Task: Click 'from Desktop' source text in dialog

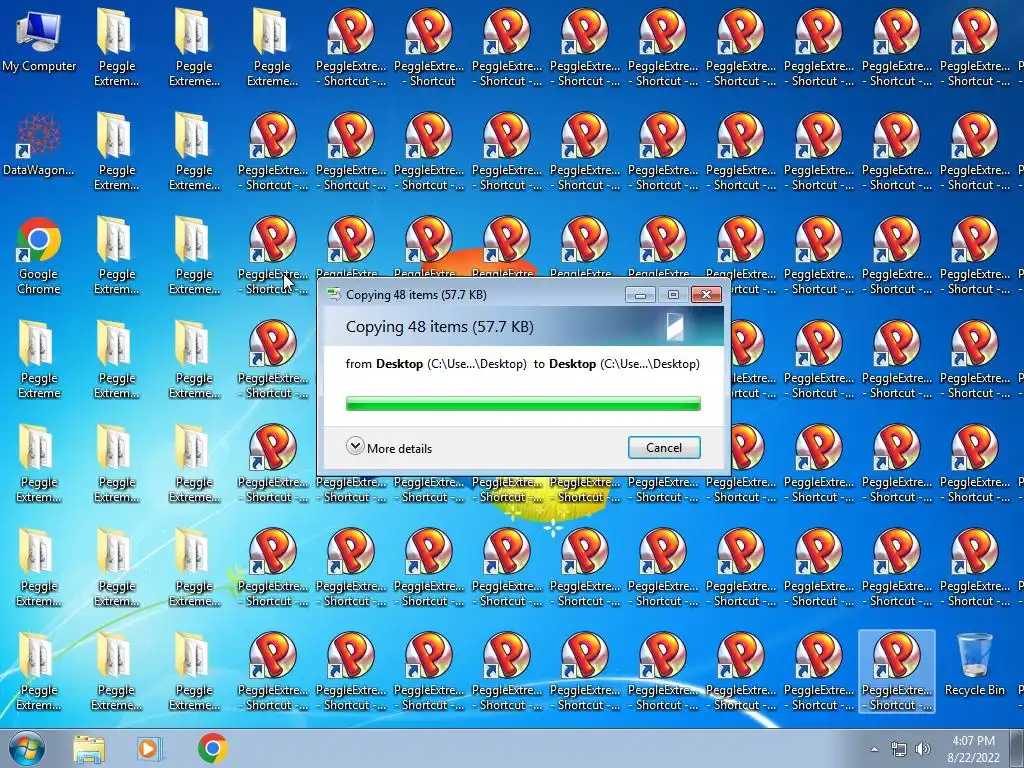Action: [436, 364]
